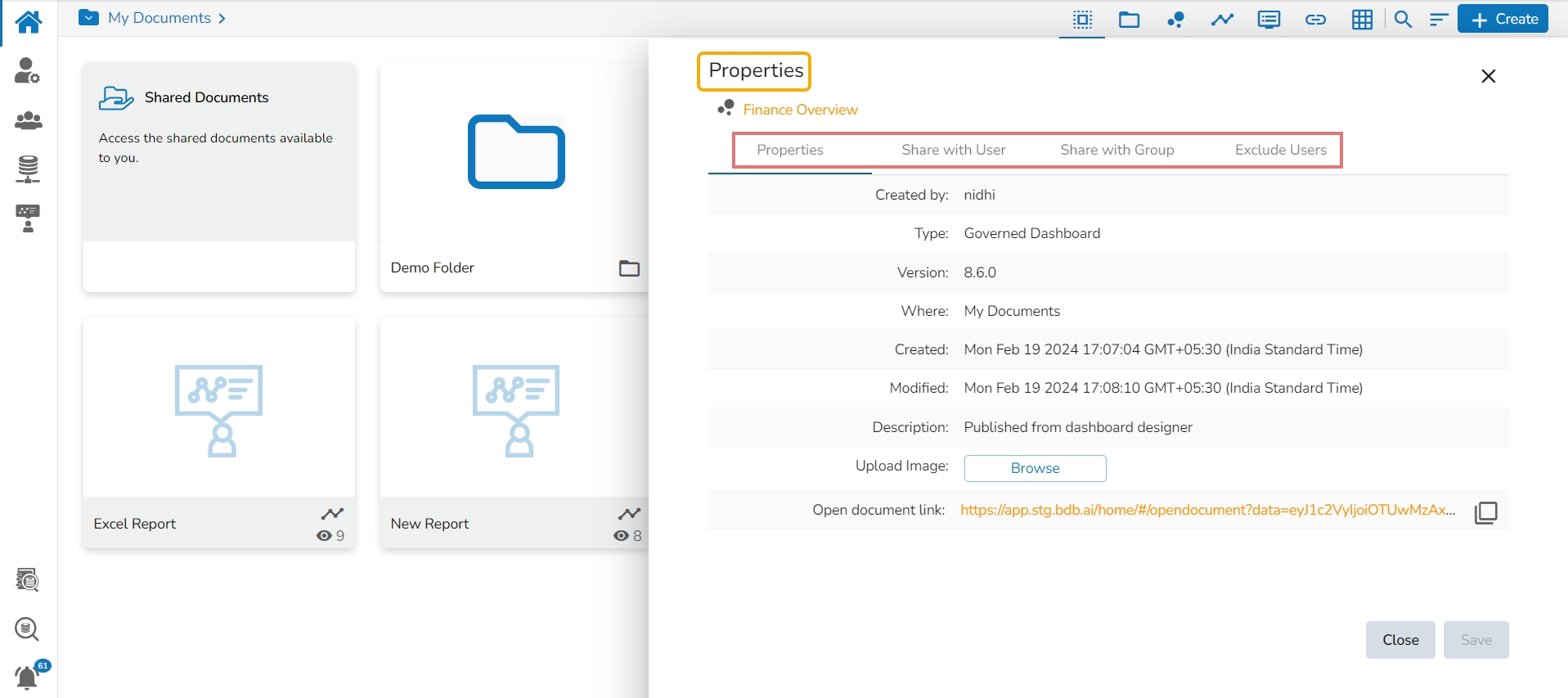This screenshot has height=698, width=1568.
Task: Switch to Share with User tab
Action: [x=953, y=150]
